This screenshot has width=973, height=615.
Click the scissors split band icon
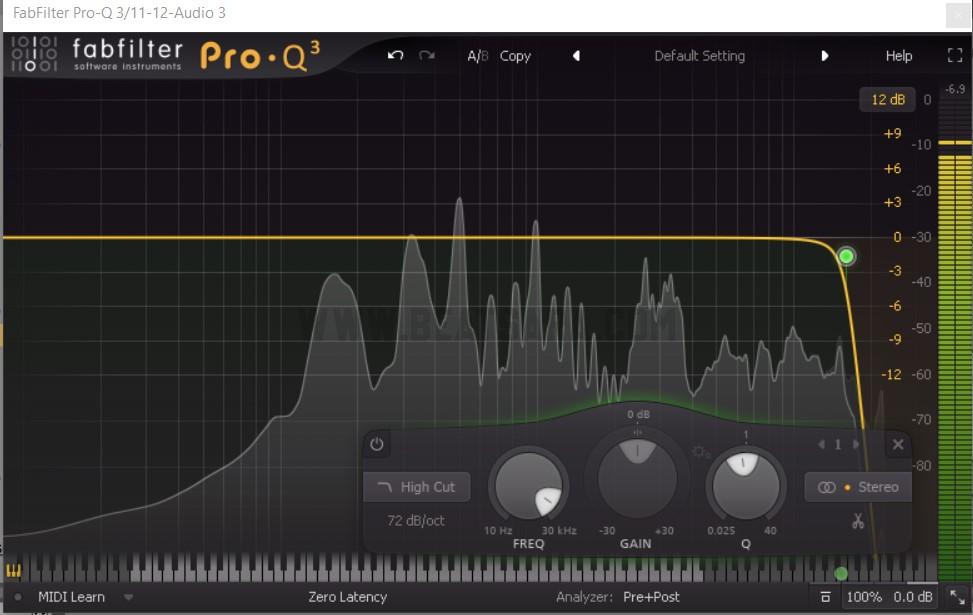[858, 521]
